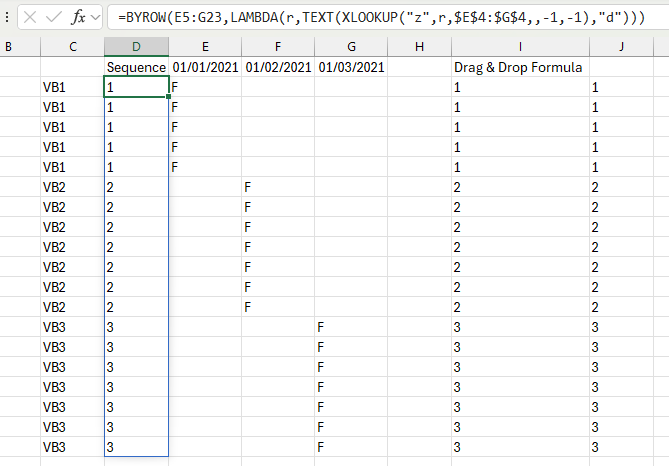This screenshot has height=466, width=669.
Task: Click column I value 1 in first VB1 row
Action: pos(521,87)
